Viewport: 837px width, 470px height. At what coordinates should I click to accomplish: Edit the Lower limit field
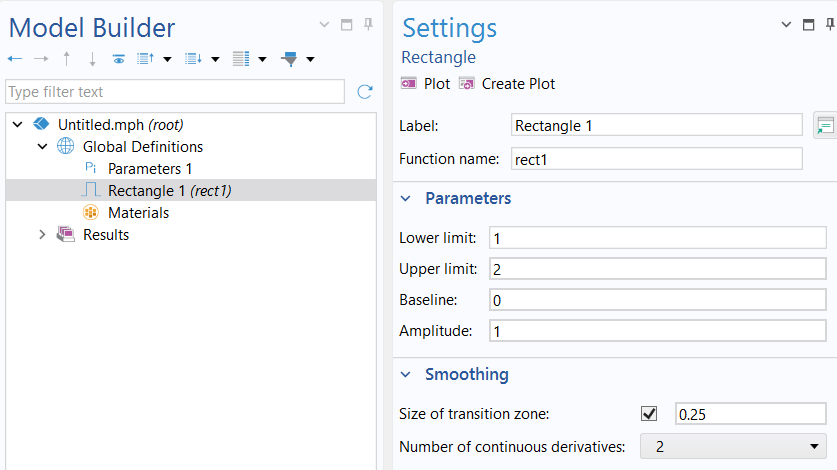[x=658, y=238]
